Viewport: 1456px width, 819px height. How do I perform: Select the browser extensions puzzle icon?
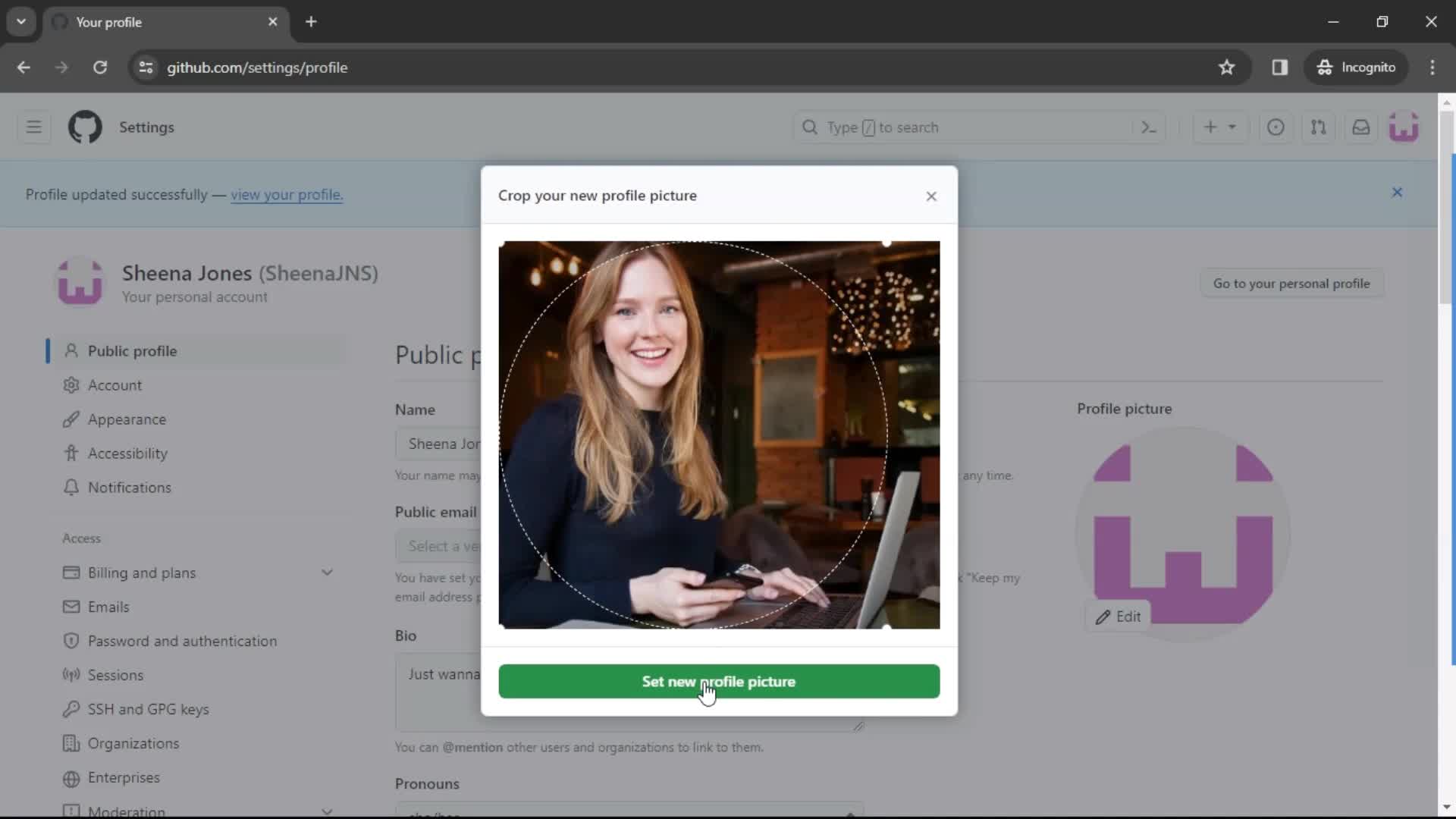tap(1280, 67)
